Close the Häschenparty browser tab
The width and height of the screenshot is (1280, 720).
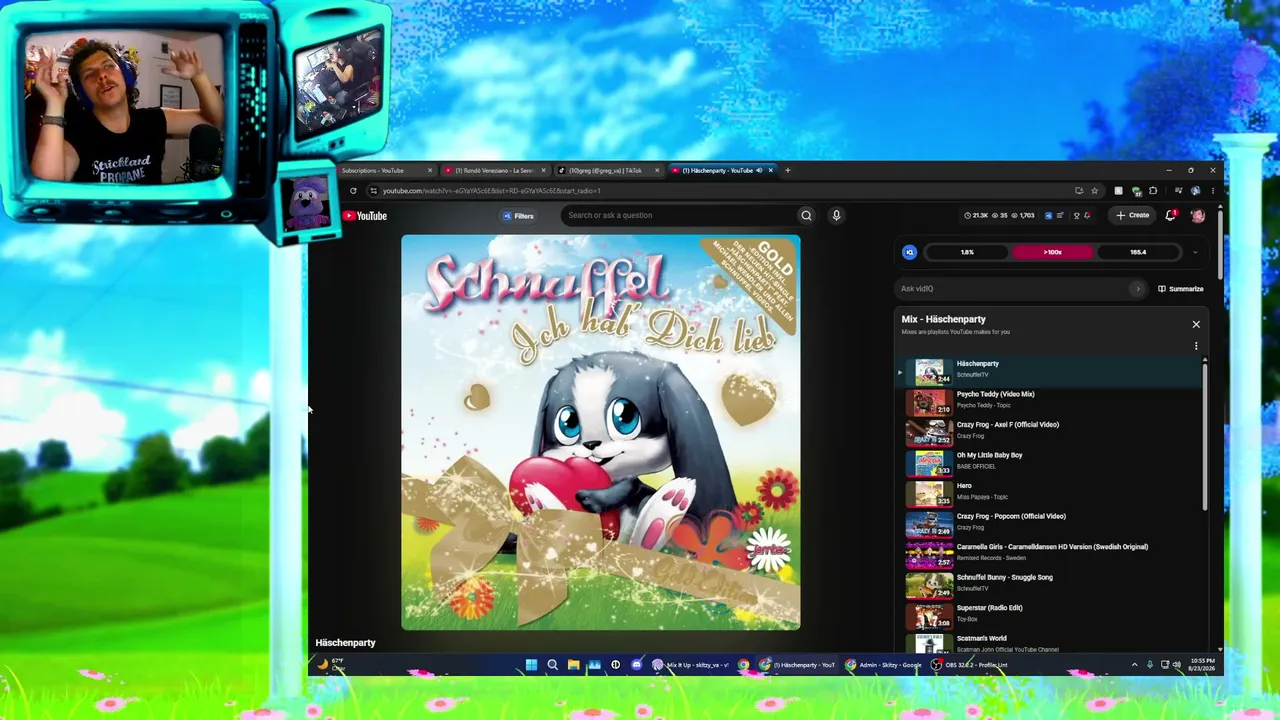pos(770,170)
